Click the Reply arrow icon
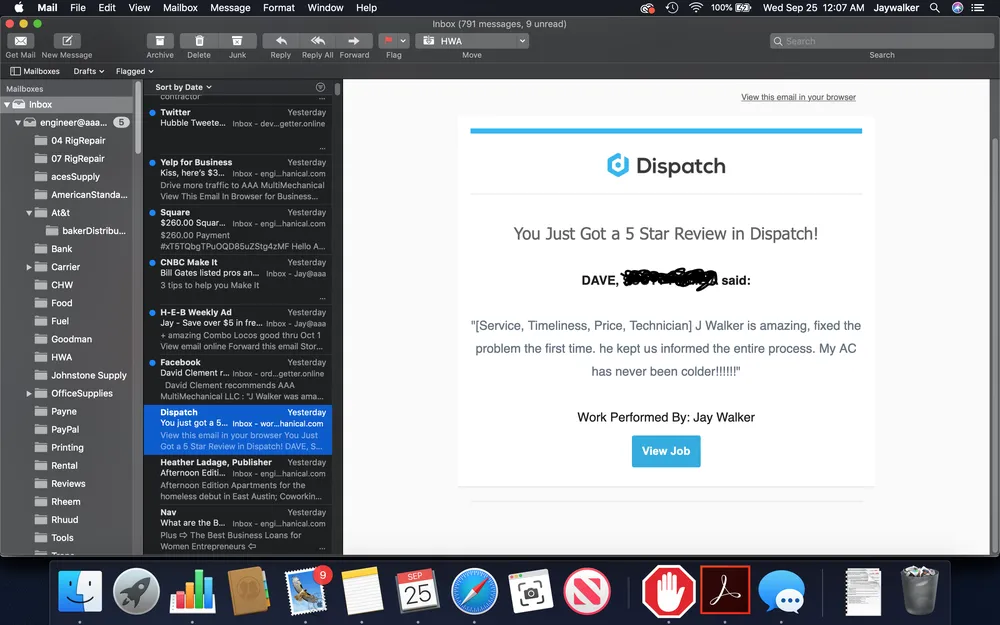Screen dimensions: 1000x625 click(x=281, y=41)
